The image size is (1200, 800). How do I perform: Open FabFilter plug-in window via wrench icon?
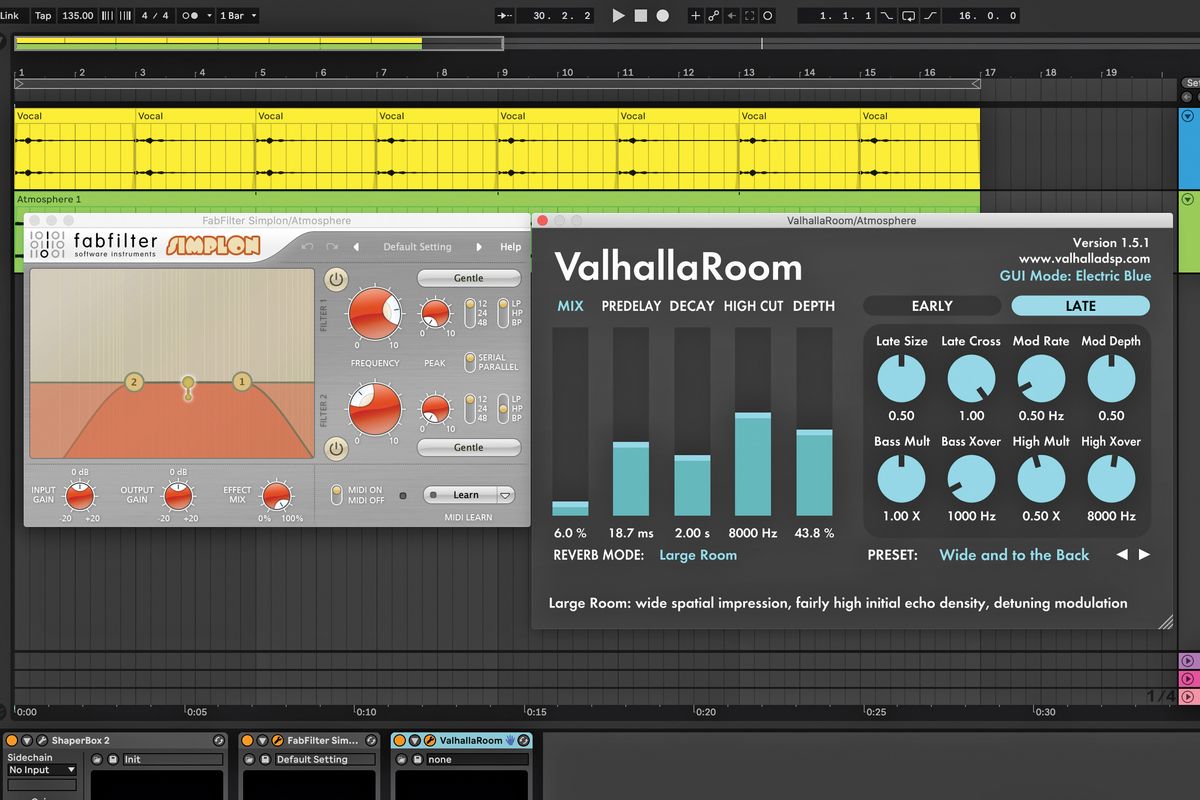pyautogui.click(x=278, y=740)
